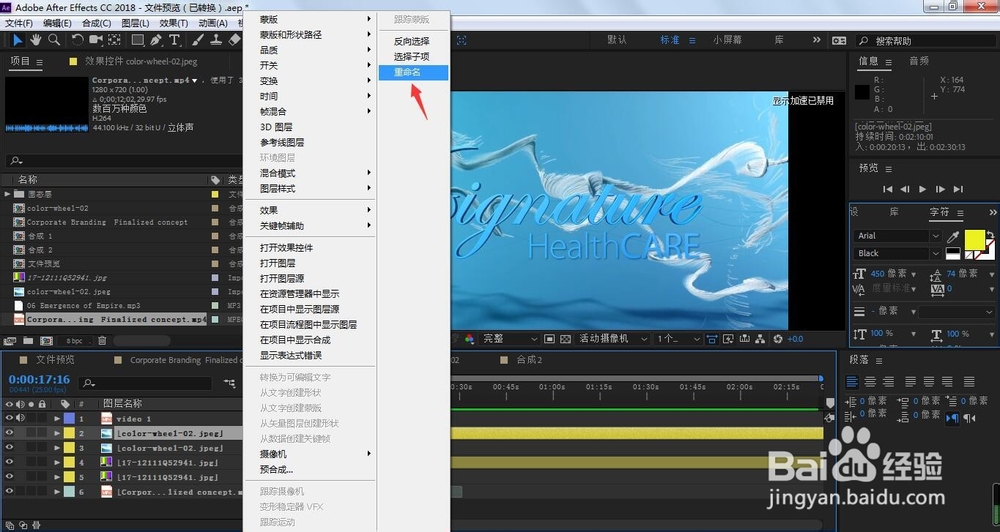
Task: Click the trash delete icon in Project panel
Action: coord(102,341)
